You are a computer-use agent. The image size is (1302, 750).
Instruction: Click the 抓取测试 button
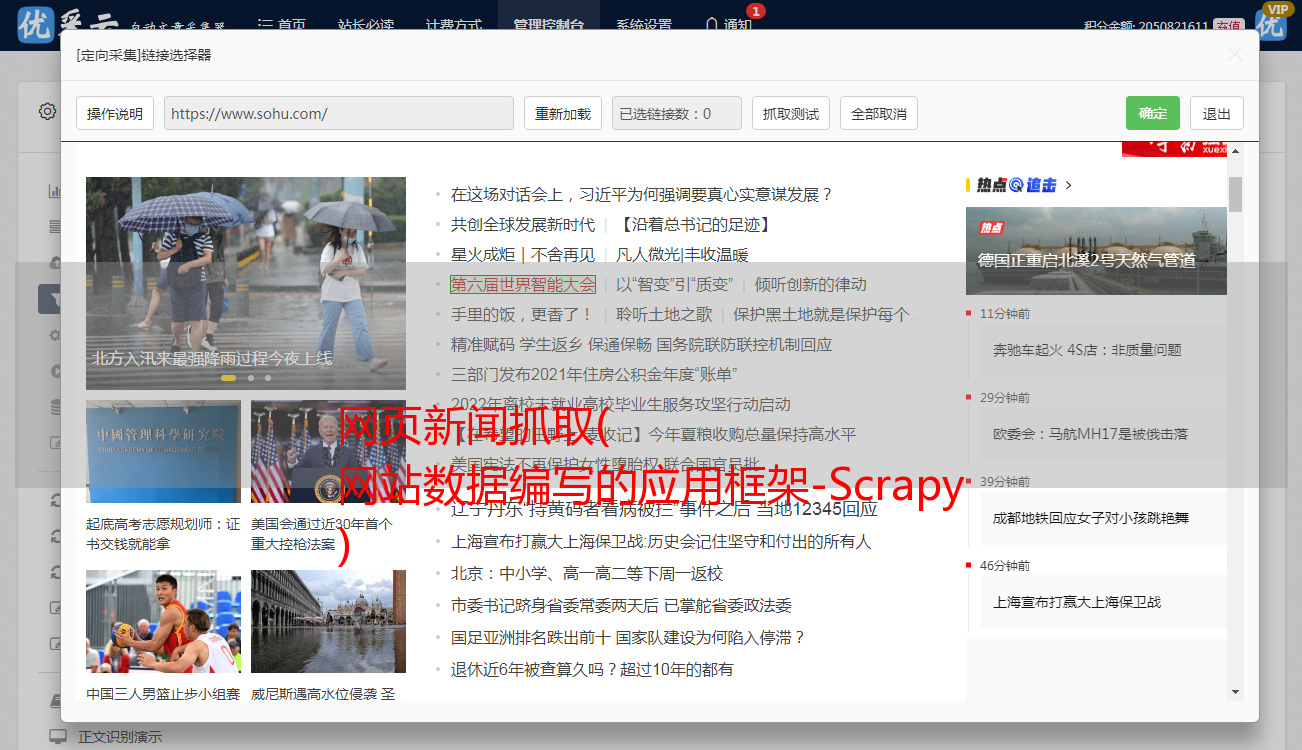[x=790, y=113]
